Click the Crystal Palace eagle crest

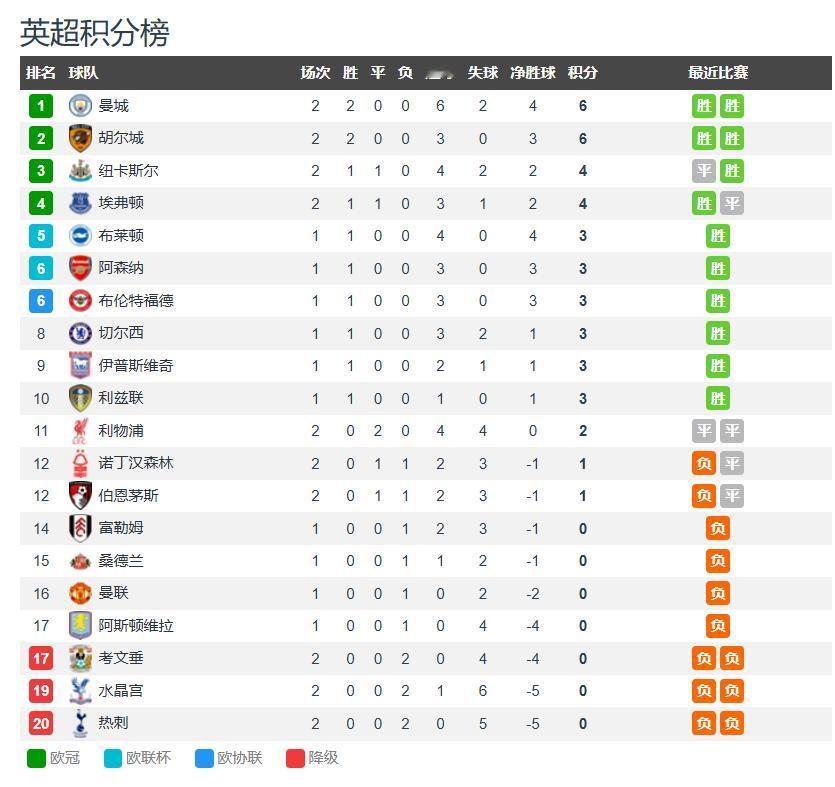[x=80, y=691]
